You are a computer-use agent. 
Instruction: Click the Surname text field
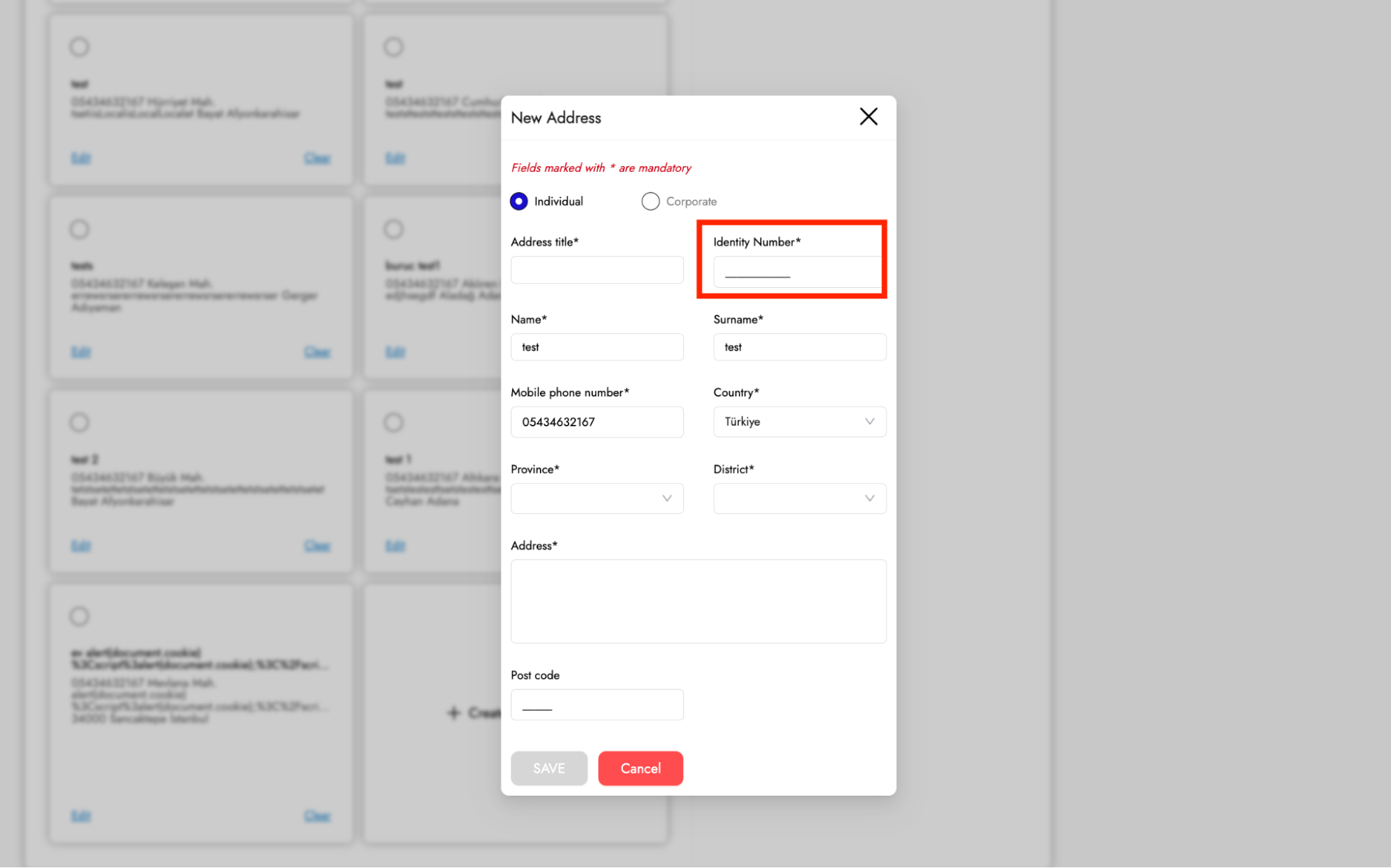coord(799,347)
